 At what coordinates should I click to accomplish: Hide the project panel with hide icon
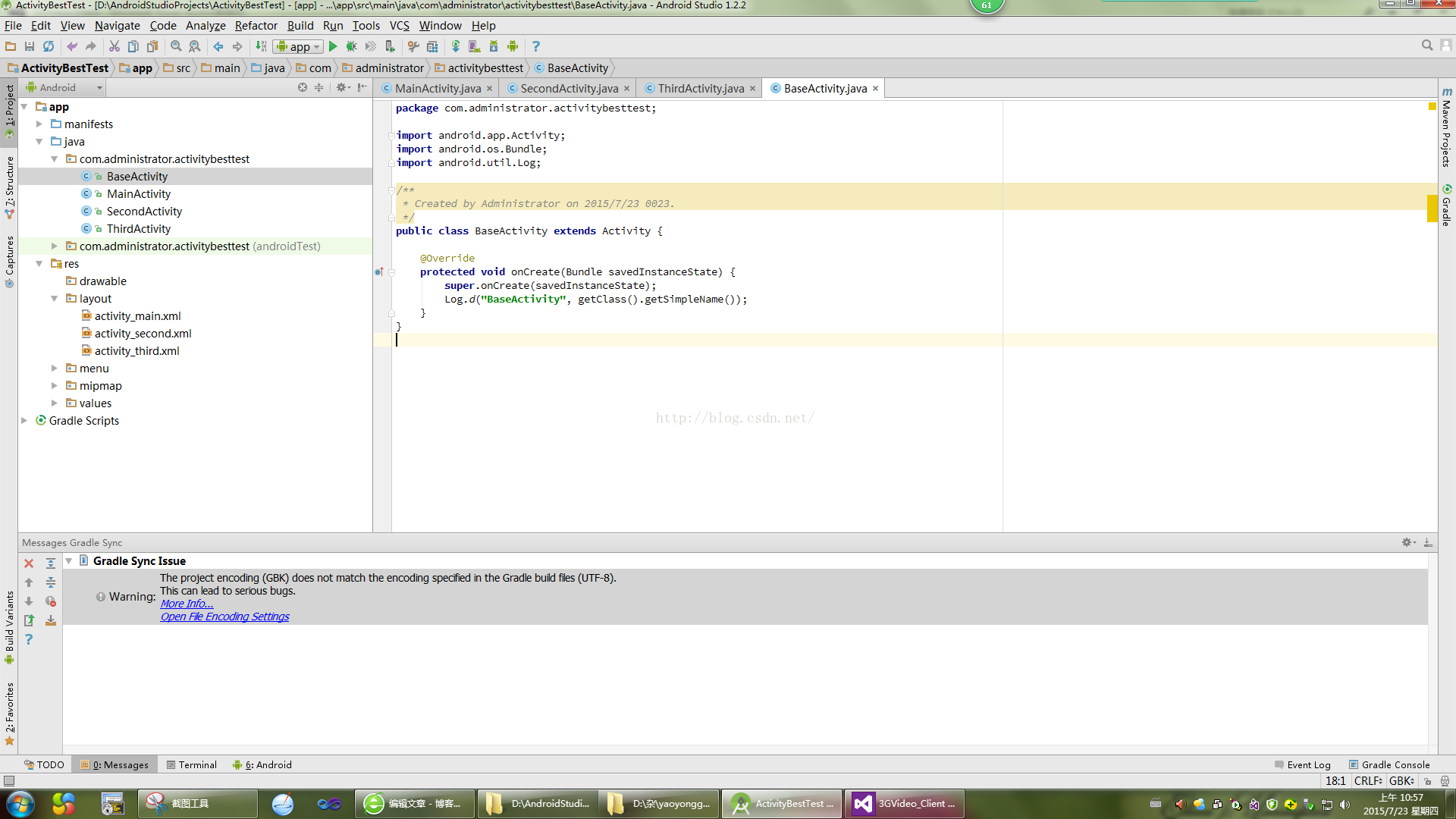[362, 88]
